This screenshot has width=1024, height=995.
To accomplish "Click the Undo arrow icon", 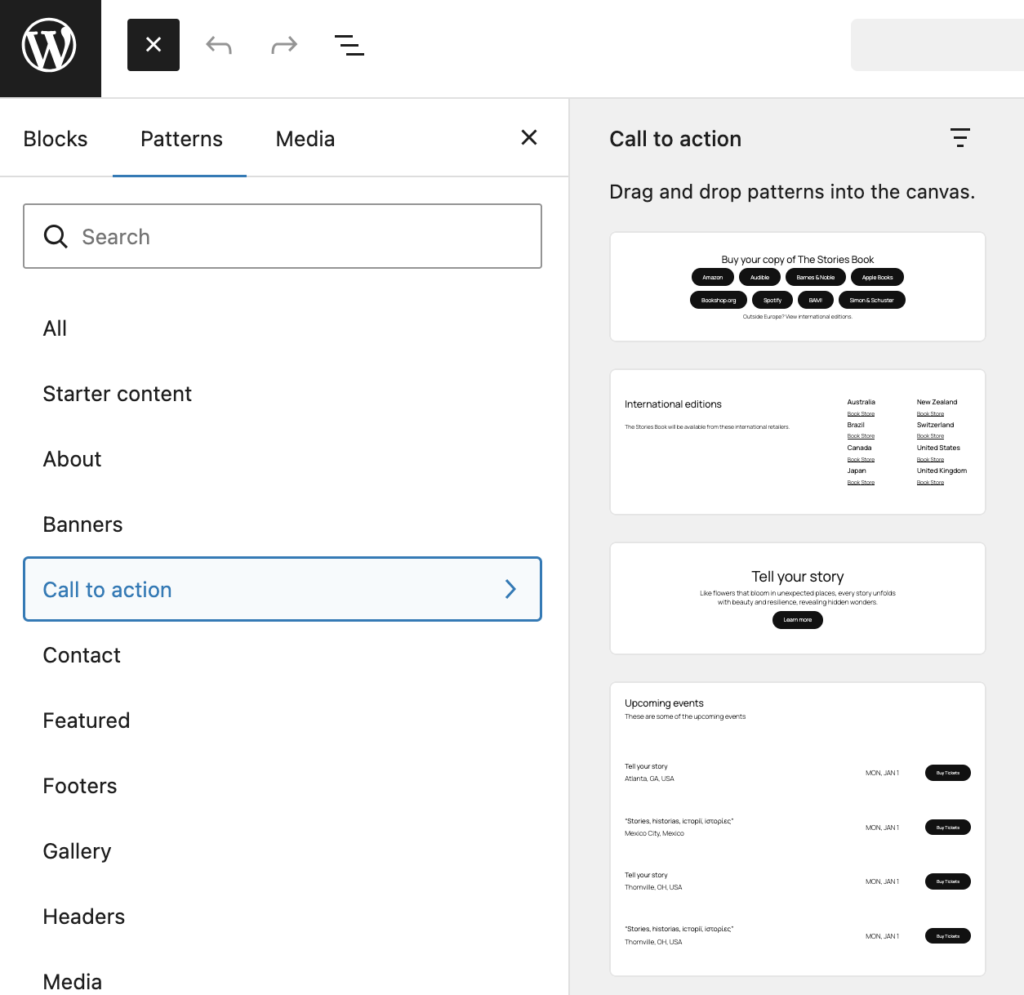I will [218, 45].
